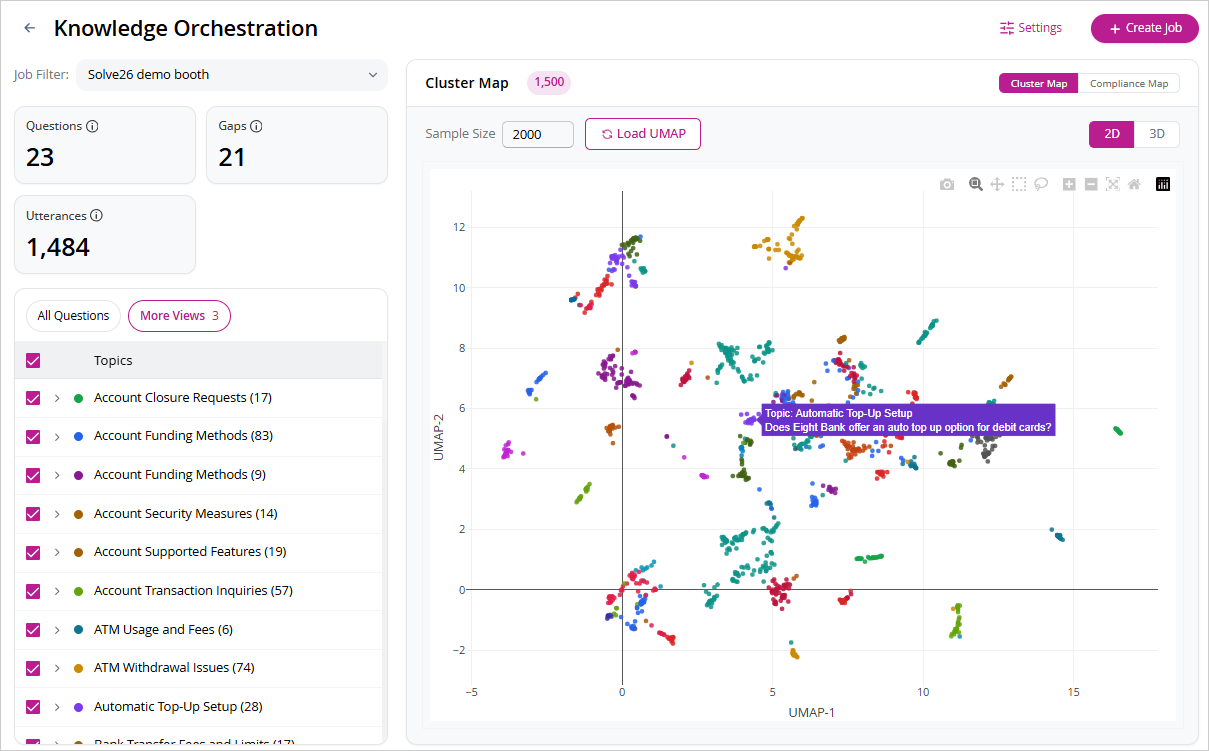This screenshot has width=1209, height=751.
Task: Uncheck the Account Closure Requests checkbox
Action: click(33, 398)
